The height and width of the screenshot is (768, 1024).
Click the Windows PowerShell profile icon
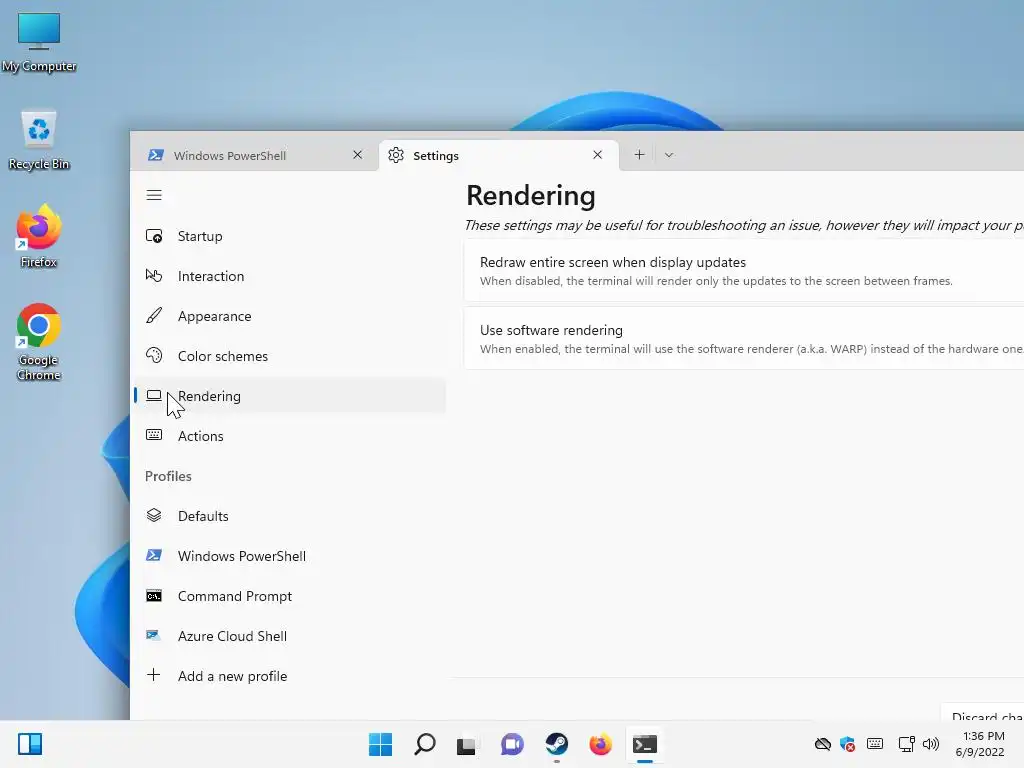pos(154,555)
